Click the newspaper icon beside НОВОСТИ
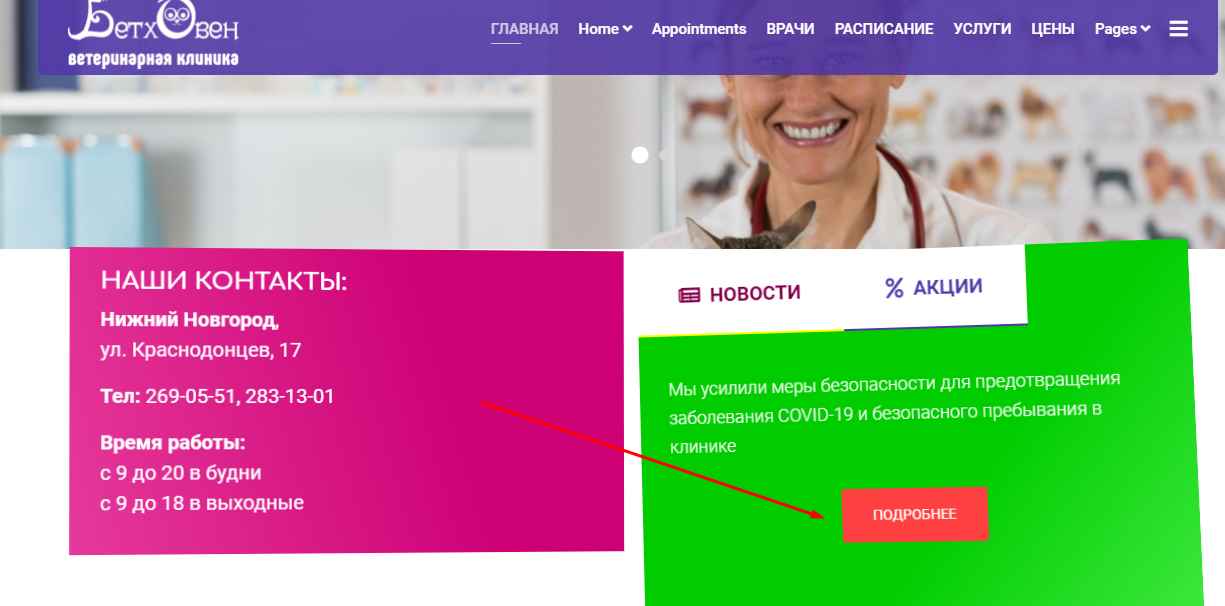 [x=689, y=295]
